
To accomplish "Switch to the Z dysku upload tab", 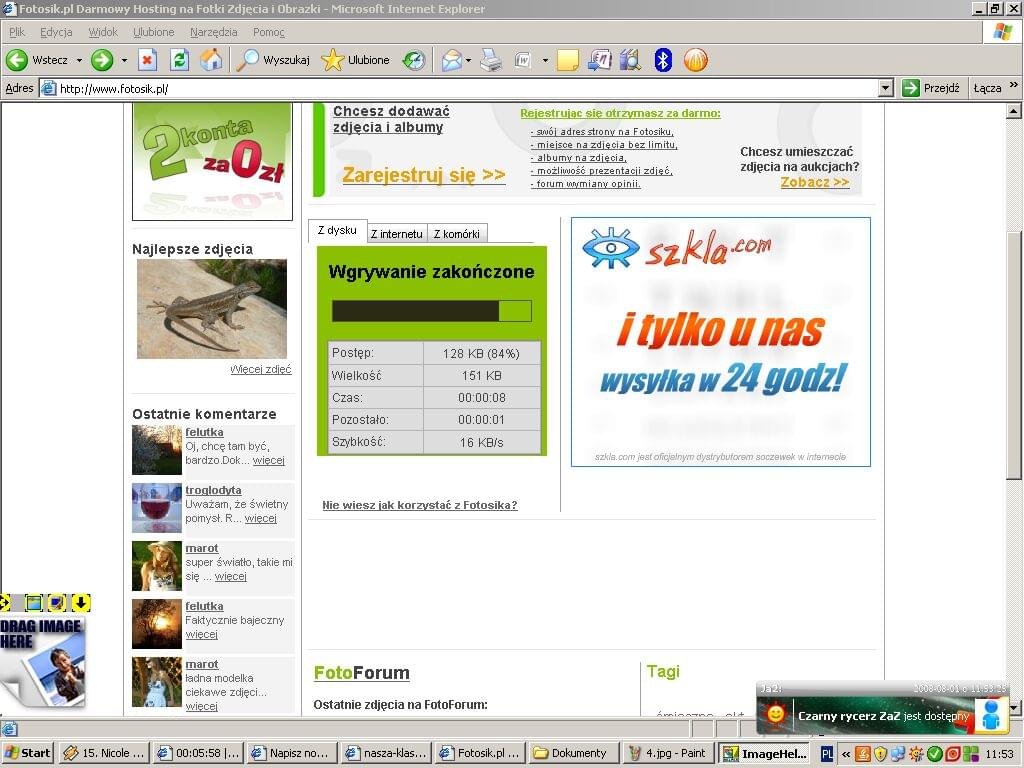I will pyautogui.click(x=337, y=231).
